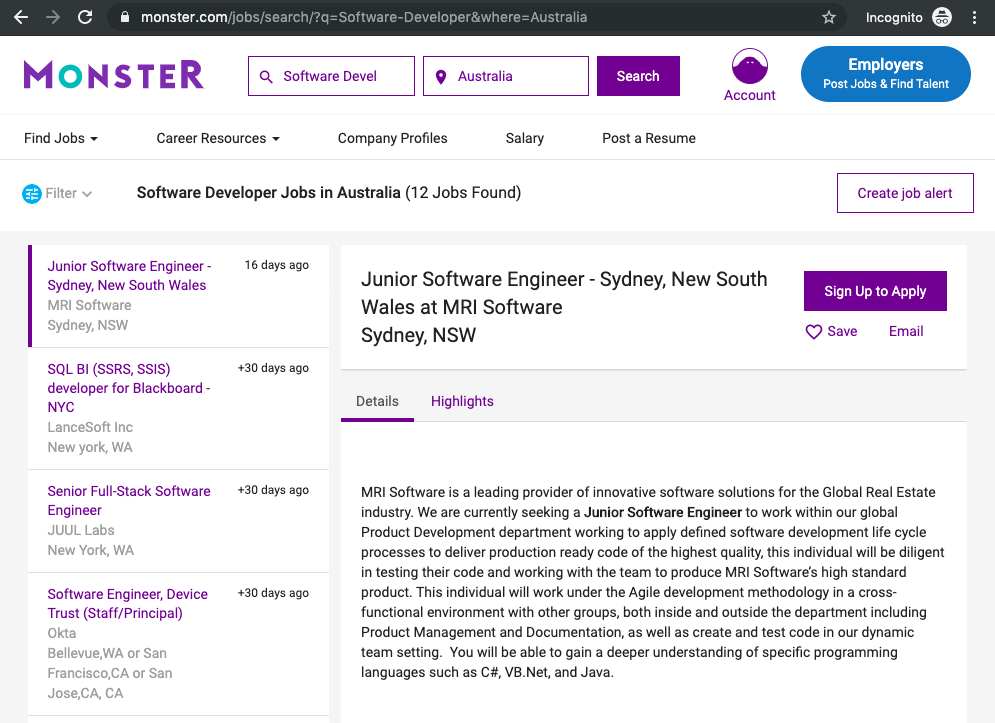Image resolution: width=995 pixels, height=723 pixels.
Task: Click the 'LanceSoft Inc' company text
Action: (90, 427)
